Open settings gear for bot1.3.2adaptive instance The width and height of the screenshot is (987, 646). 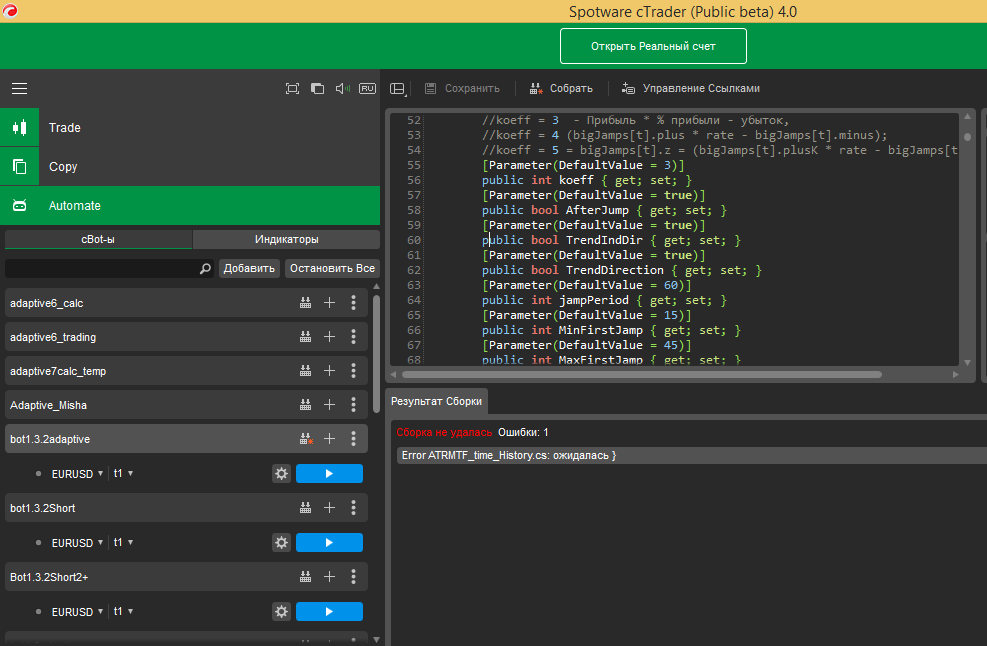point(281,473)
